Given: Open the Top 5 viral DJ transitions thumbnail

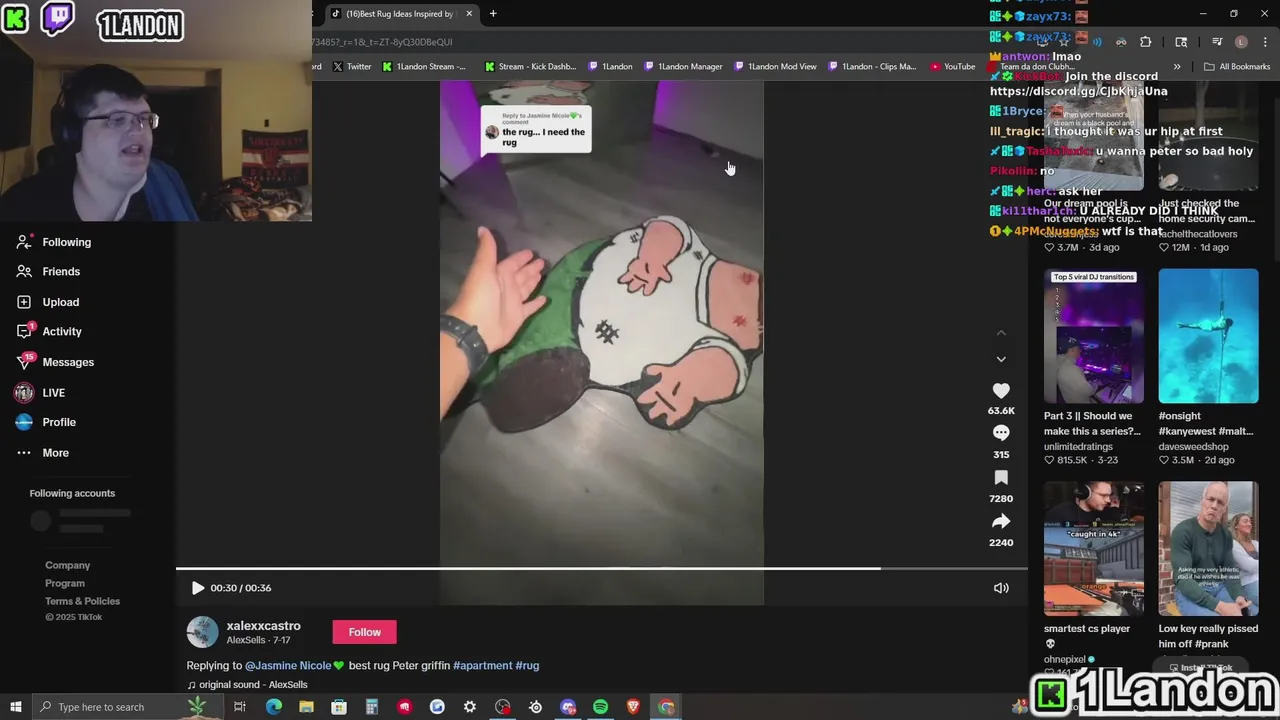Looking at the screenshot, I should pyautogui.click(x=1094, y=336).
